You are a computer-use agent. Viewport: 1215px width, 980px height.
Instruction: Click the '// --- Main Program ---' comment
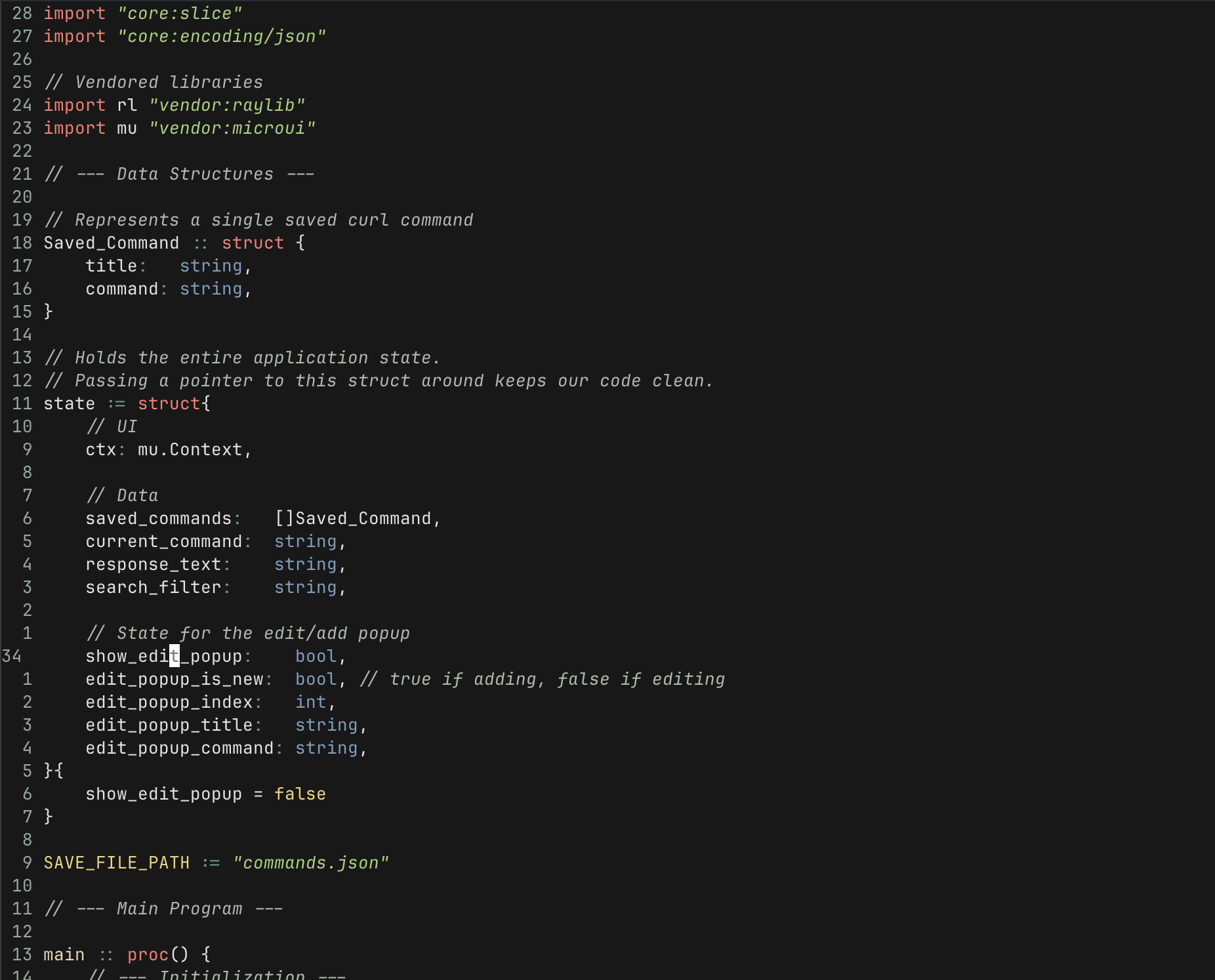pyautogui.click(x=164, y=909)
